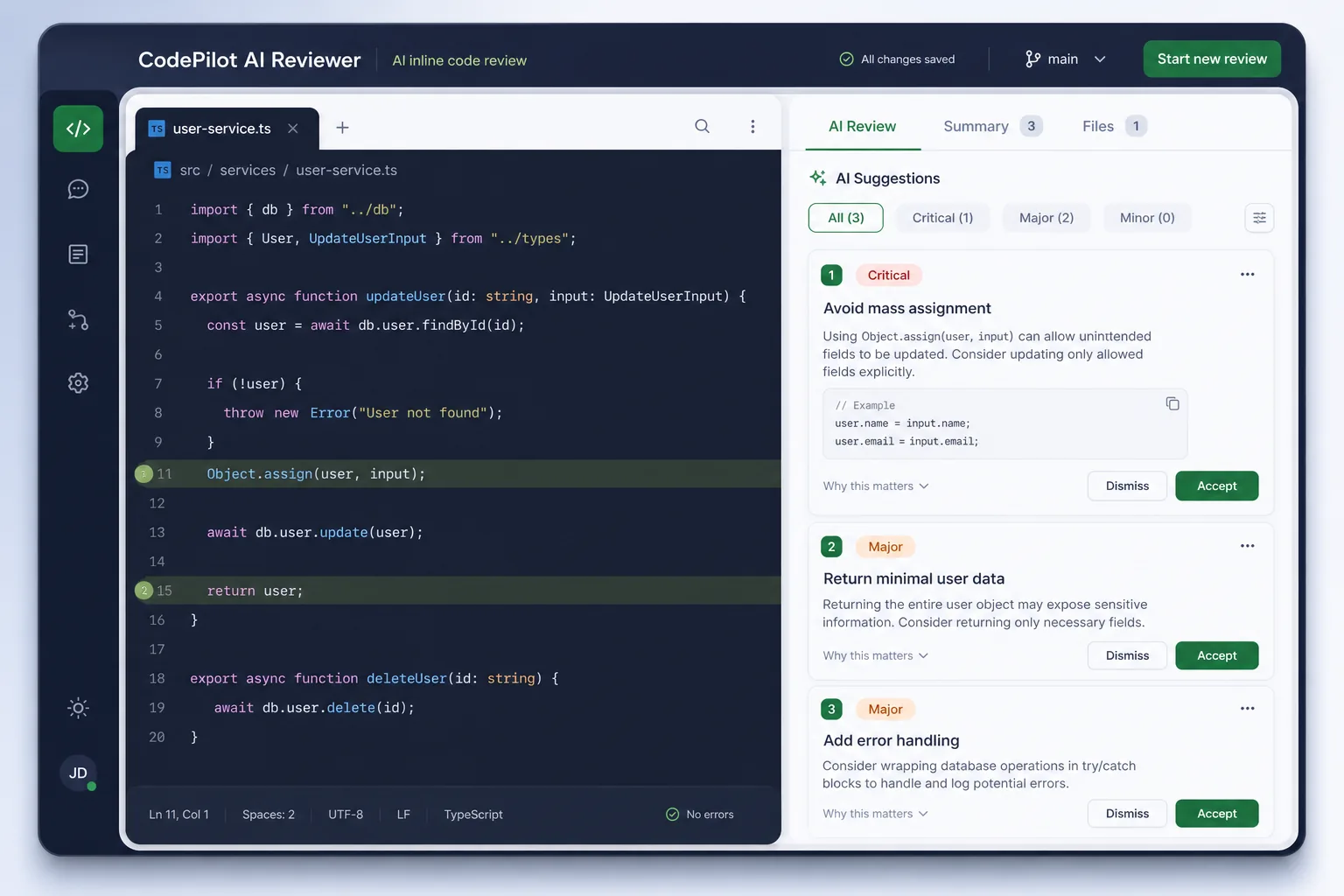Screen dimensions: 1344x896
Task: Expand Why this matters for Avoid mass assignment
Action: coord(875,486)
